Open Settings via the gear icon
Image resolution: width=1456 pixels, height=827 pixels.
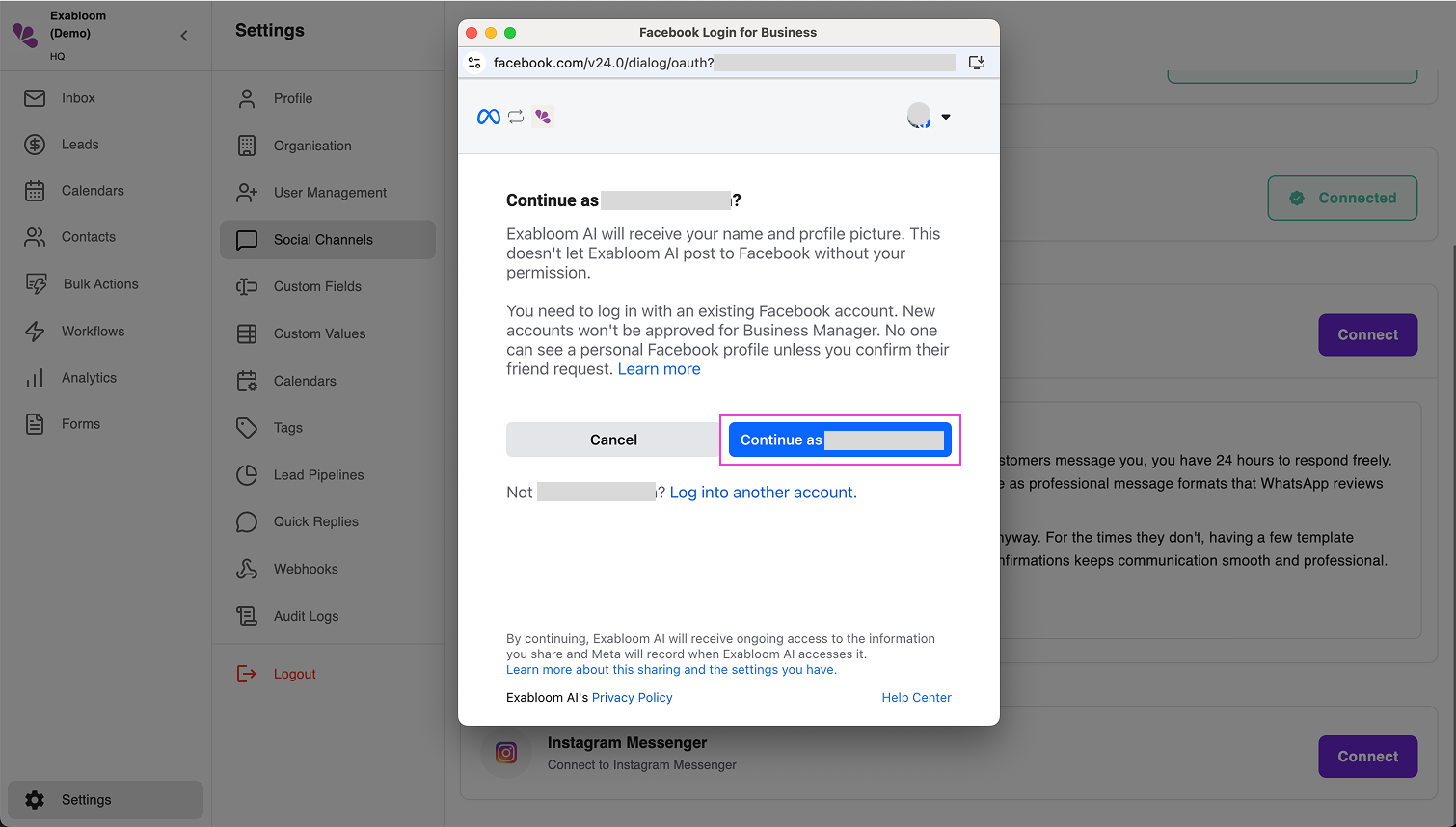pyautogui.click(x=36, y=799)
